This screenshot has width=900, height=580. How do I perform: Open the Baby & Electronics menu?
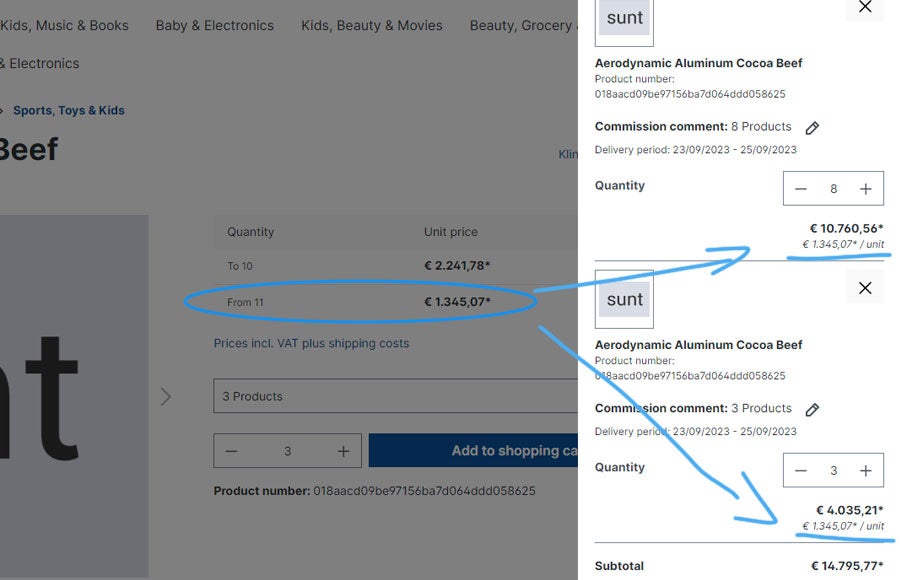click(x=214, y=25)
